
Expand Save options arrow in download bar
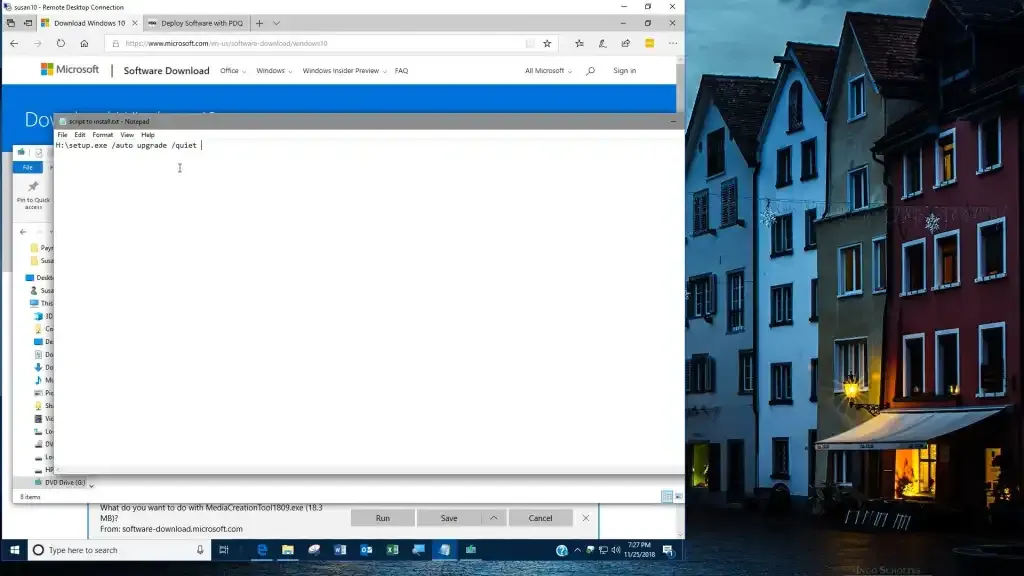click(494, 518)
